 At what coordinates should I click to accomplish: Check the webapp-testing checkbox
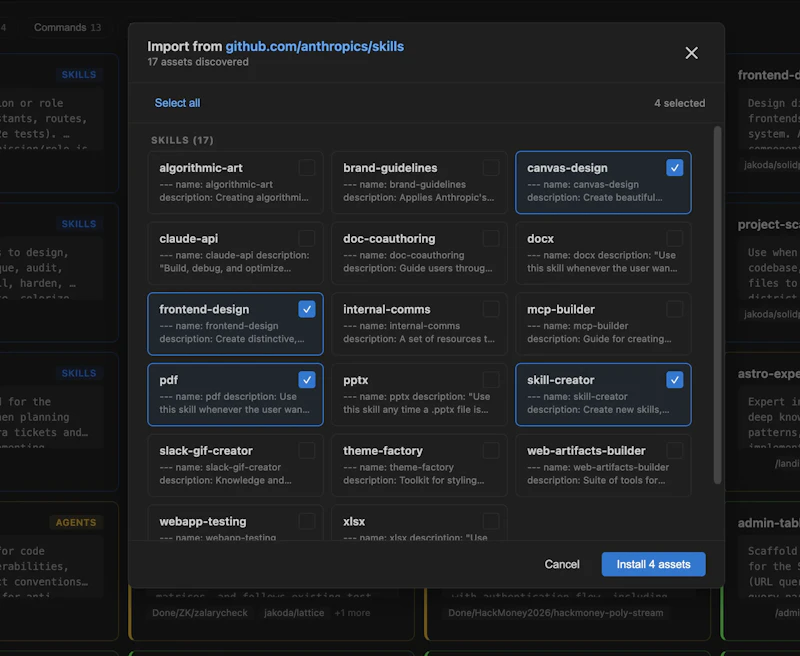[x=307, y=521]
